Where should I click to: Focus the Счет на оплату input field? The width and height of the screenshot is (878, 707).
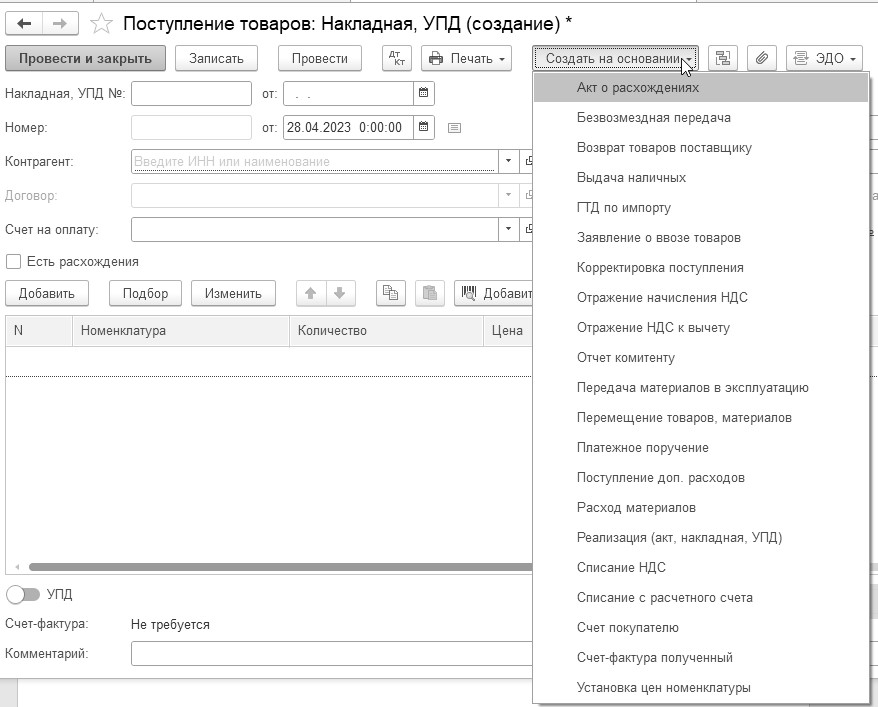click(315, 229)
